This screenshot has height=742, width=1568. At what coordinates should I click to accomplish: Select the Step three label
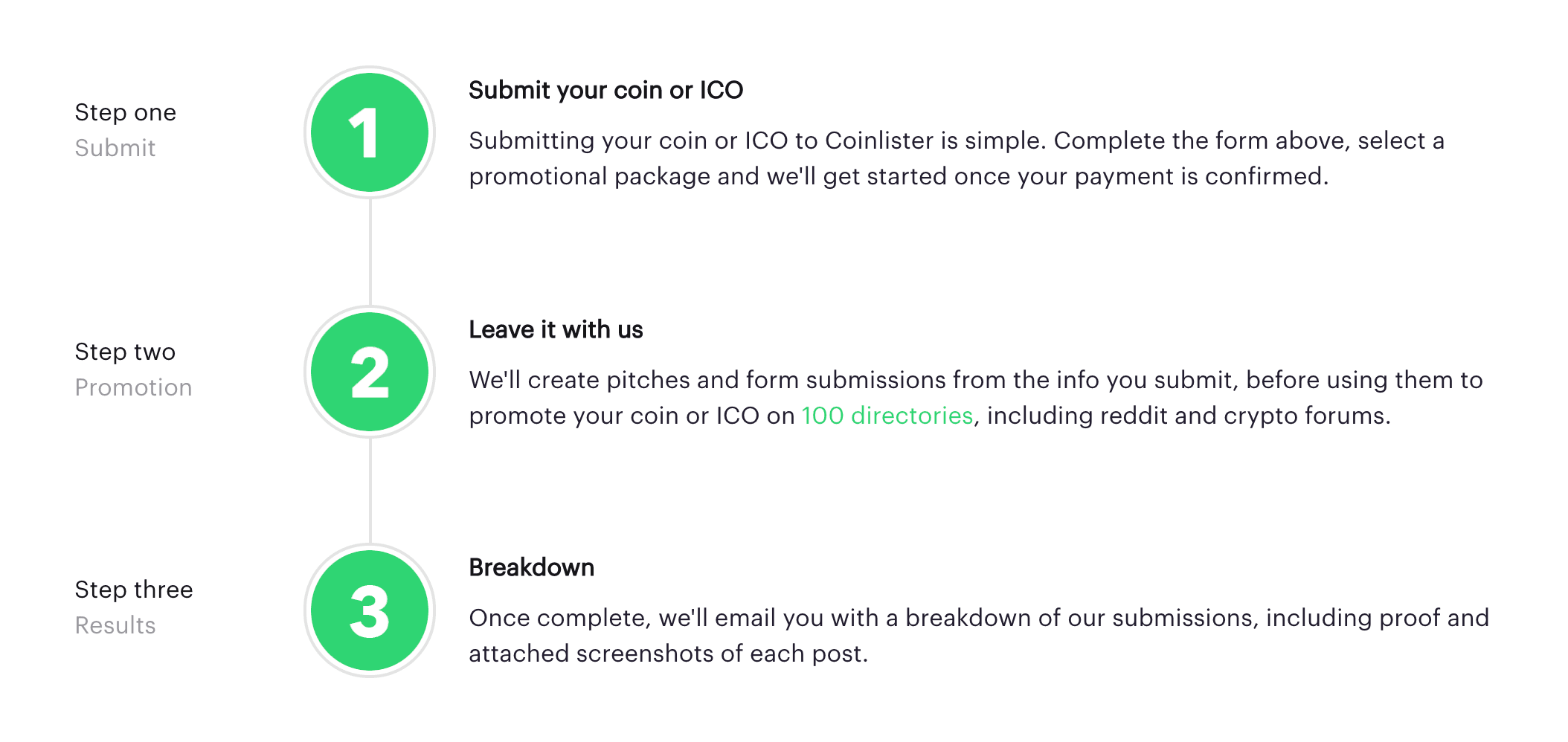tap(134, 590)
